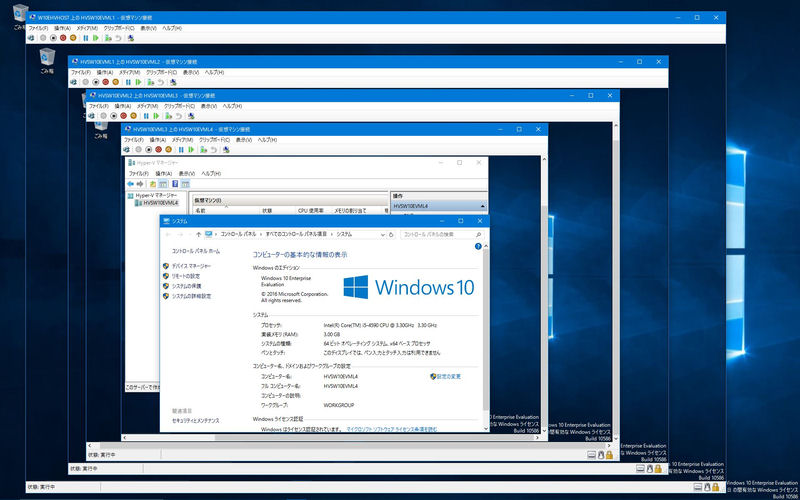
Task: Select Hyper-V マネージャー root in tree
Action: tap(156, 195)
